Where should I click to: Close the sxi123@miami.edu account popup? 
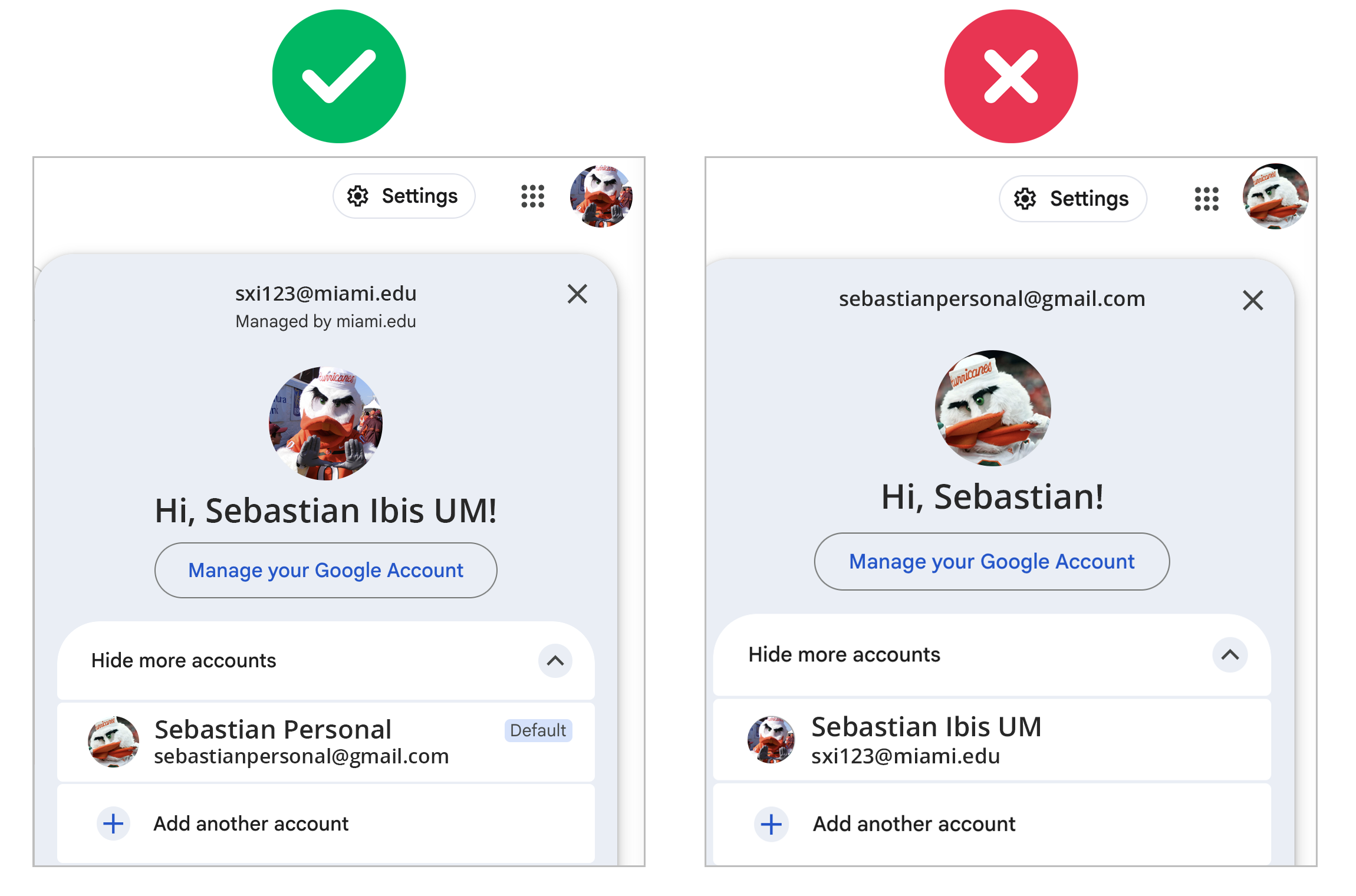pyautogui.click(x=577, y=294)
